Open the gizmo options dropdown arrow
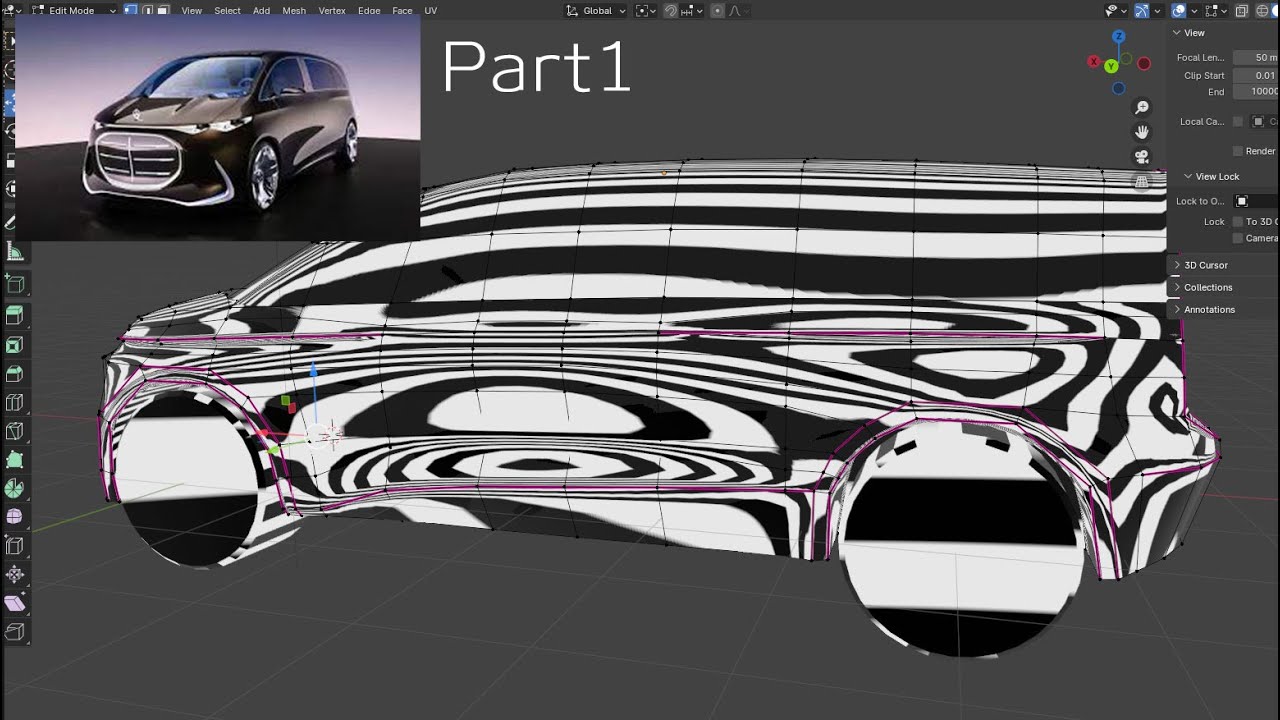The image size is (1280, 720). (1157, 10)
